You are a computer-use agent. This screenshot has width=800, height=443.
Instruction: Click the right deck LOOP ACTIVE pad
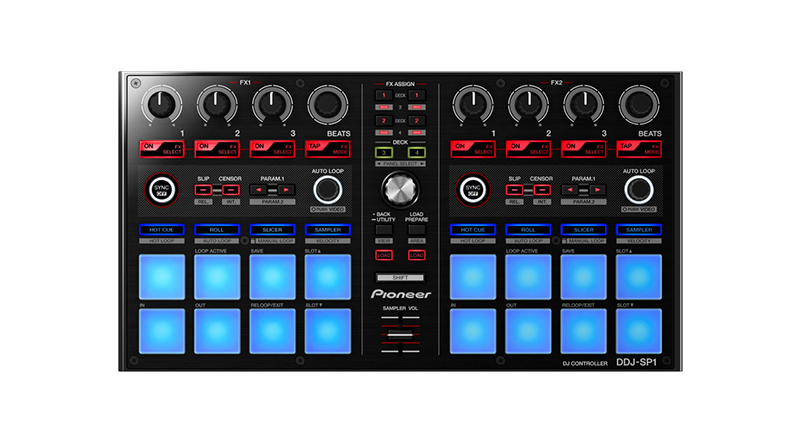pos(528,277)
